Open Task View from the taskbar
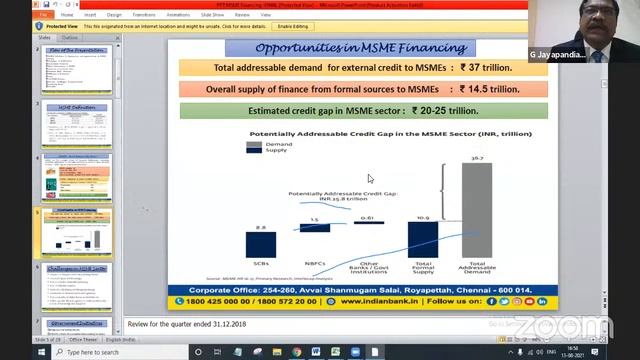Image resolution: width=640 pixels, height=360 pixels. pos(217,352)
